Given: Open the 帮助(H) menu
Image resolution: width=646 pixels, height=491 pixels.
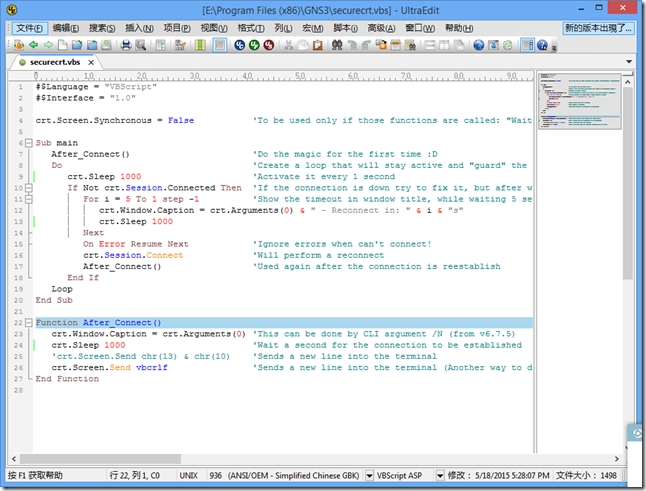Looking at the screenshot, I should 459,28.
